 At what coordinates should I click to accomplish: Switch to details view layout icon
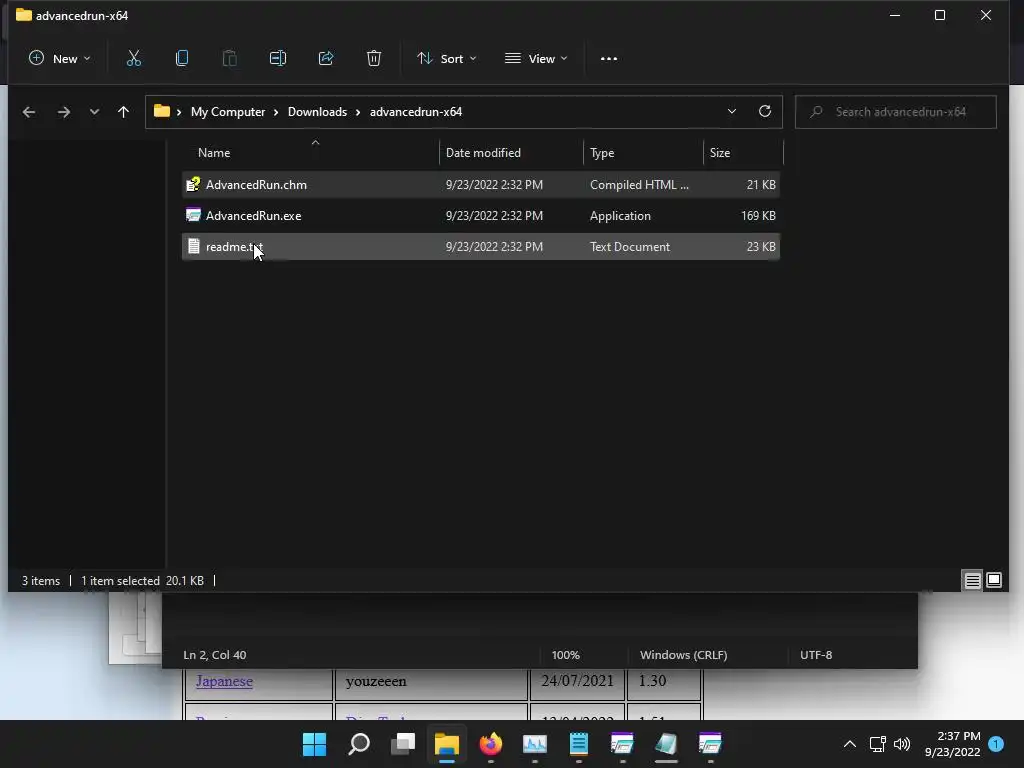point(972,580)
